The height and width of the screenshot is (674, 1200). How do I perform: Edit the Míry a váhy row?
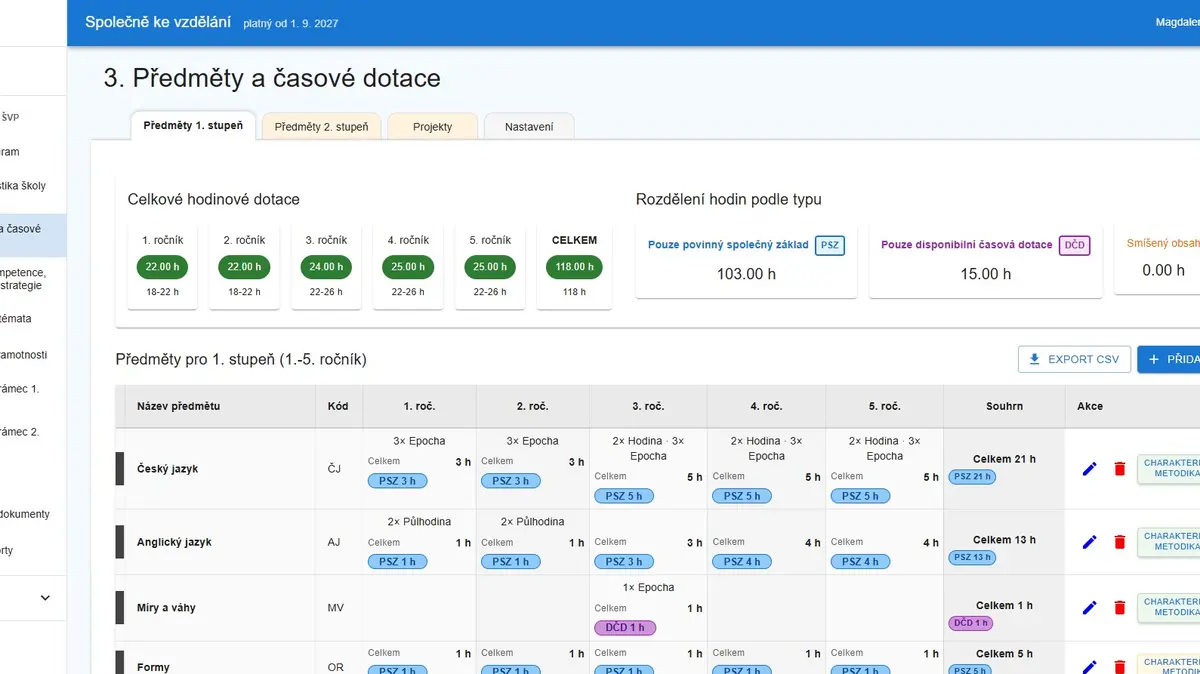(1090, 607)
